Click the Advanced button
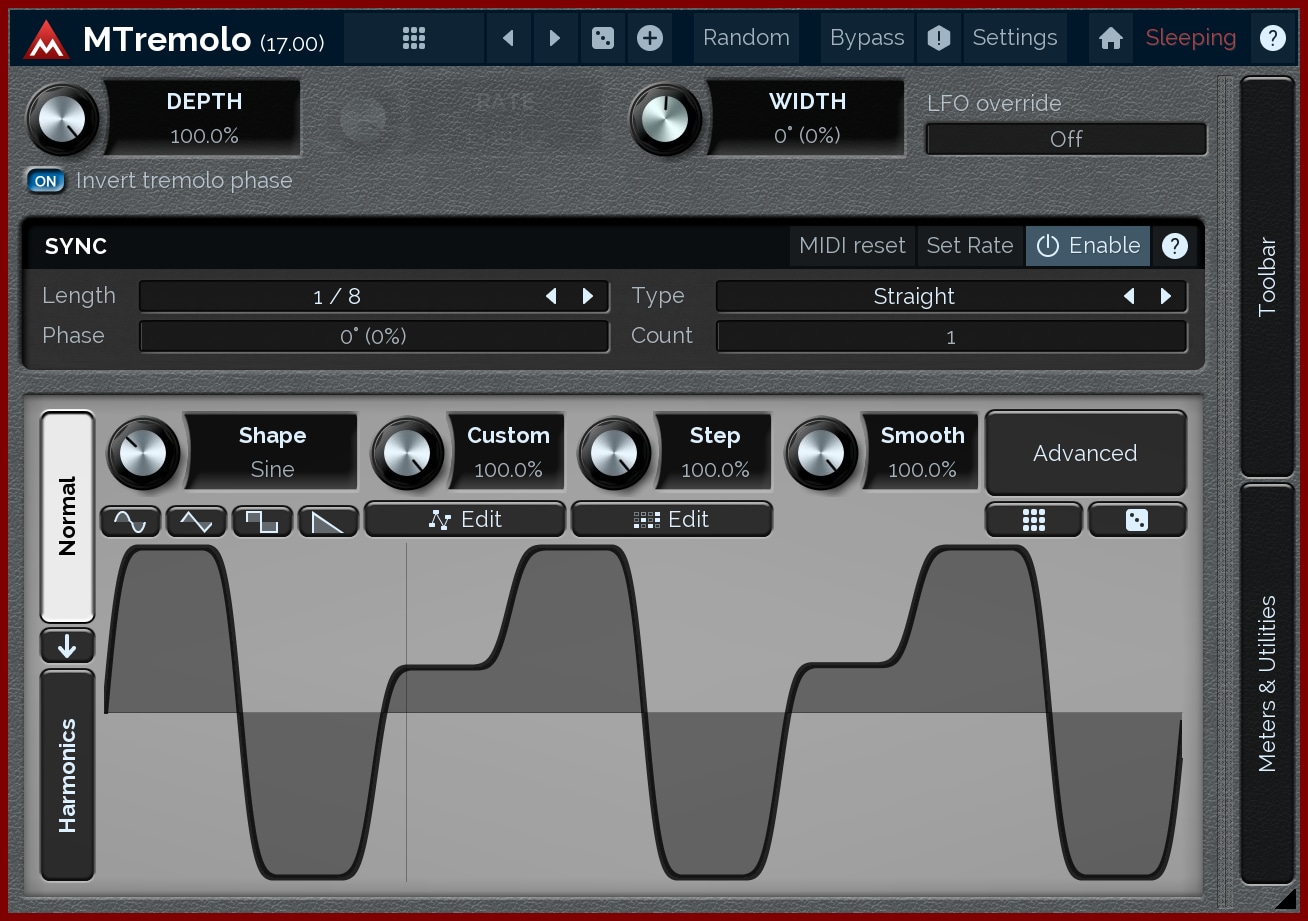The image size is (1308, 921). point(1085,453)
